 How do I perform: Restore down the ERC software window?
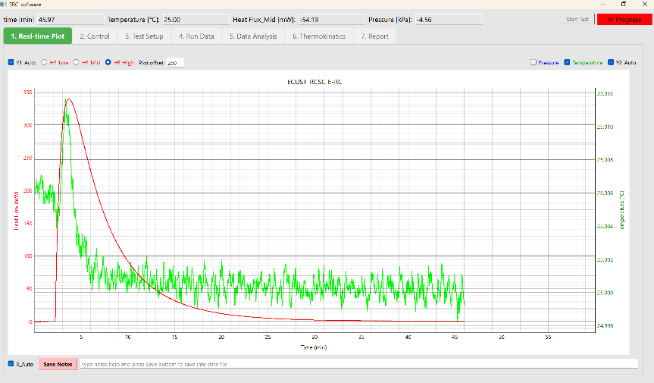pos(624,4)
